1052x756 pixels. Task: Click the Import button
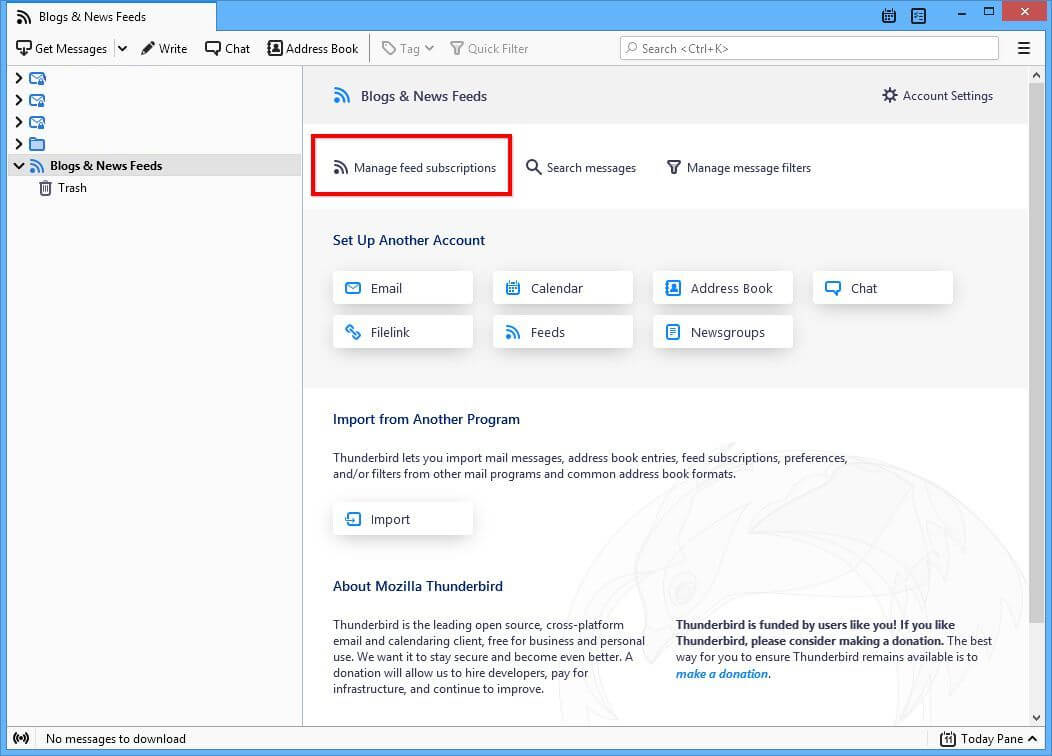403,519
